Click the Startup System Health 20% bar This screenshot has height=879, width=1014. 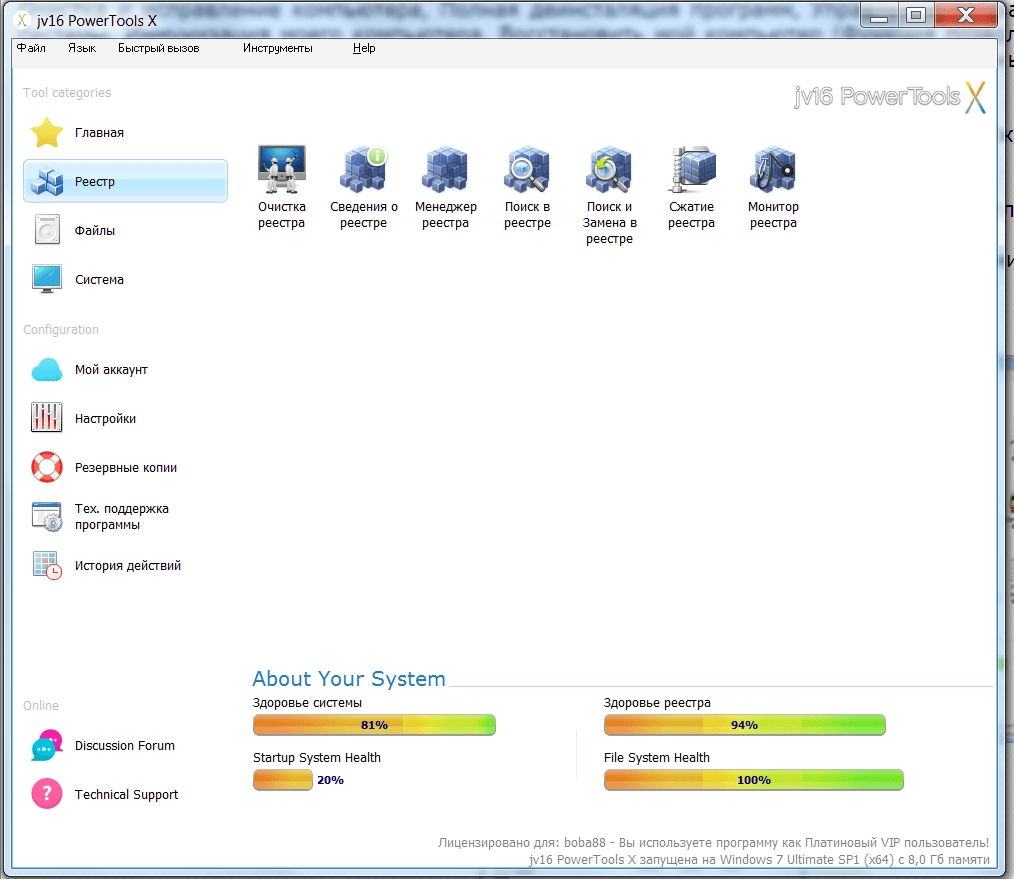pos(283,780)
